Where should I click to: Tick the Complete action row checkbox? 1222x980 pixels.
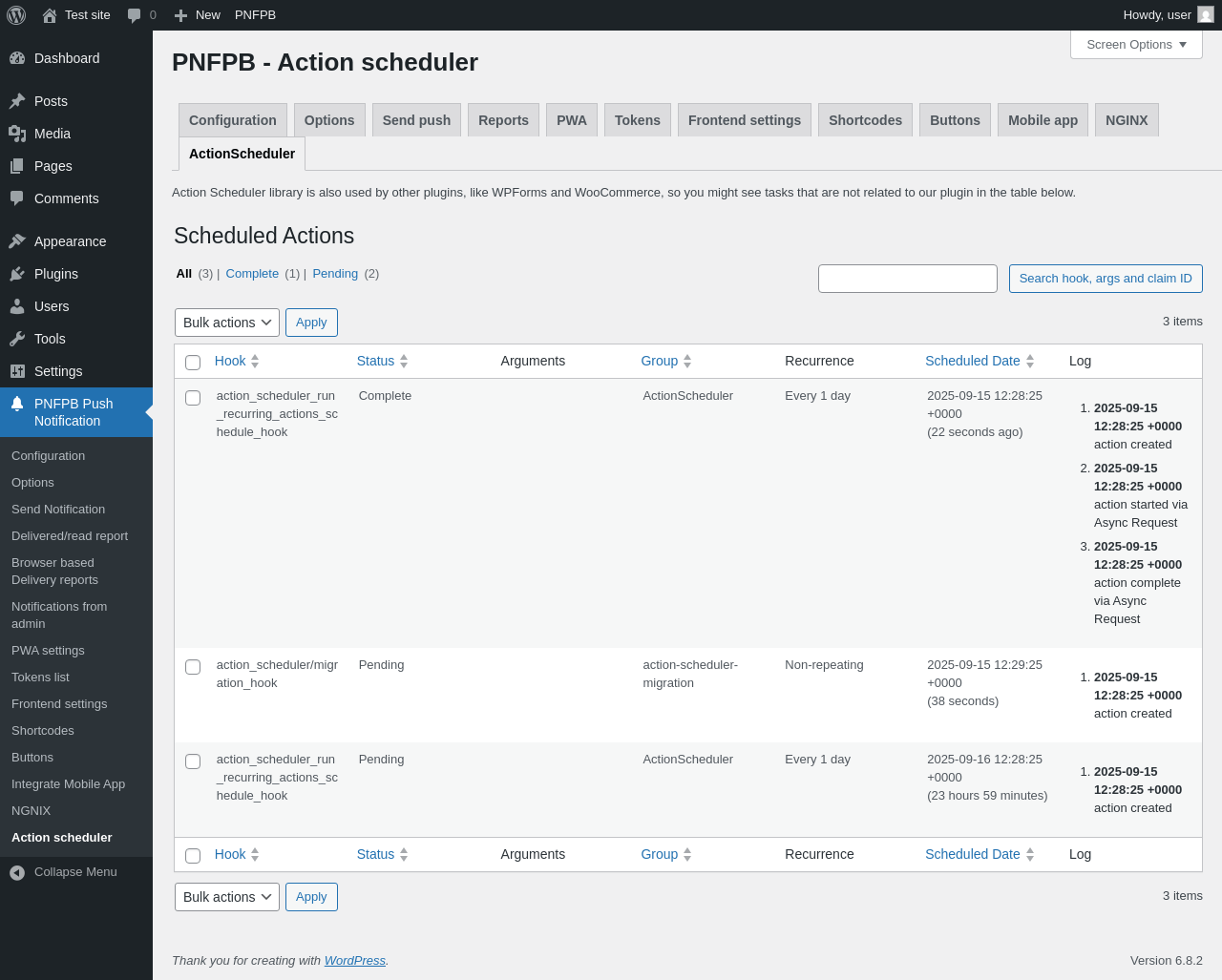[193, 398]
